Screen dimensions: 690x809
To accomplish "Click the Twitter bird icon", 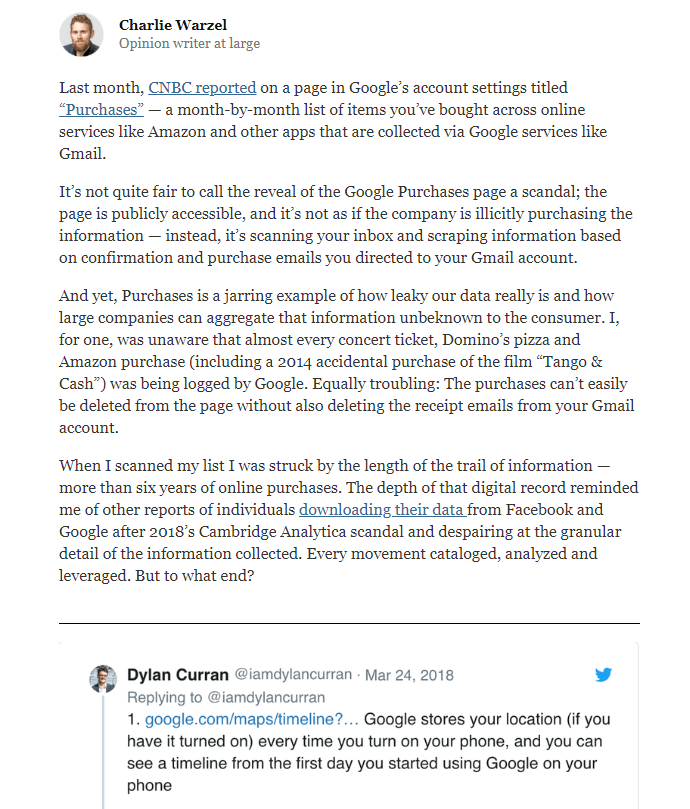I will 603,674.
